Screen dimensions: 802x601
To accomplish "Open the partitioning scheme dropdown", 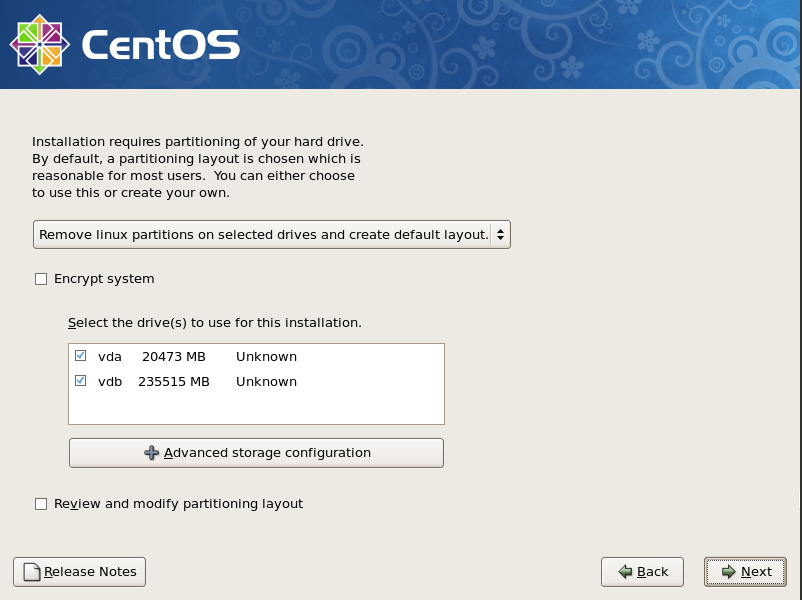I will (272, 235).
